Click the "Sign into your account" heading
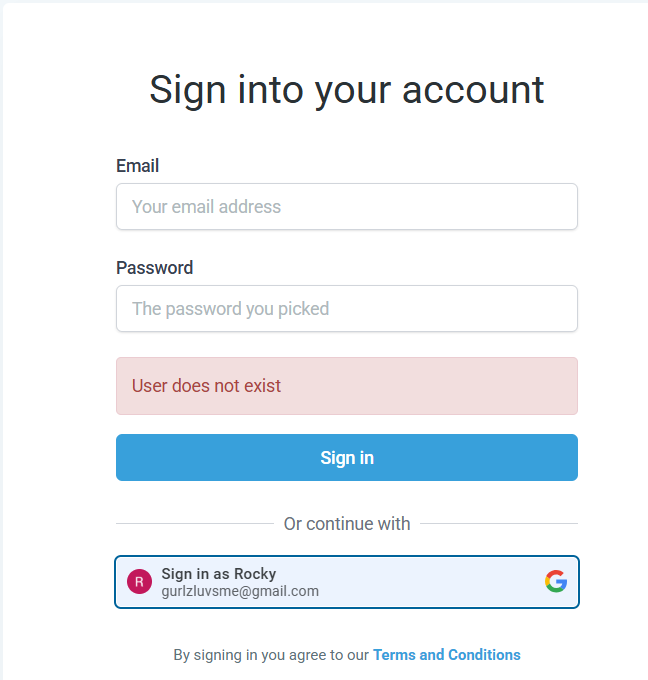The image size is (648, 680). (x=347, y=90)
